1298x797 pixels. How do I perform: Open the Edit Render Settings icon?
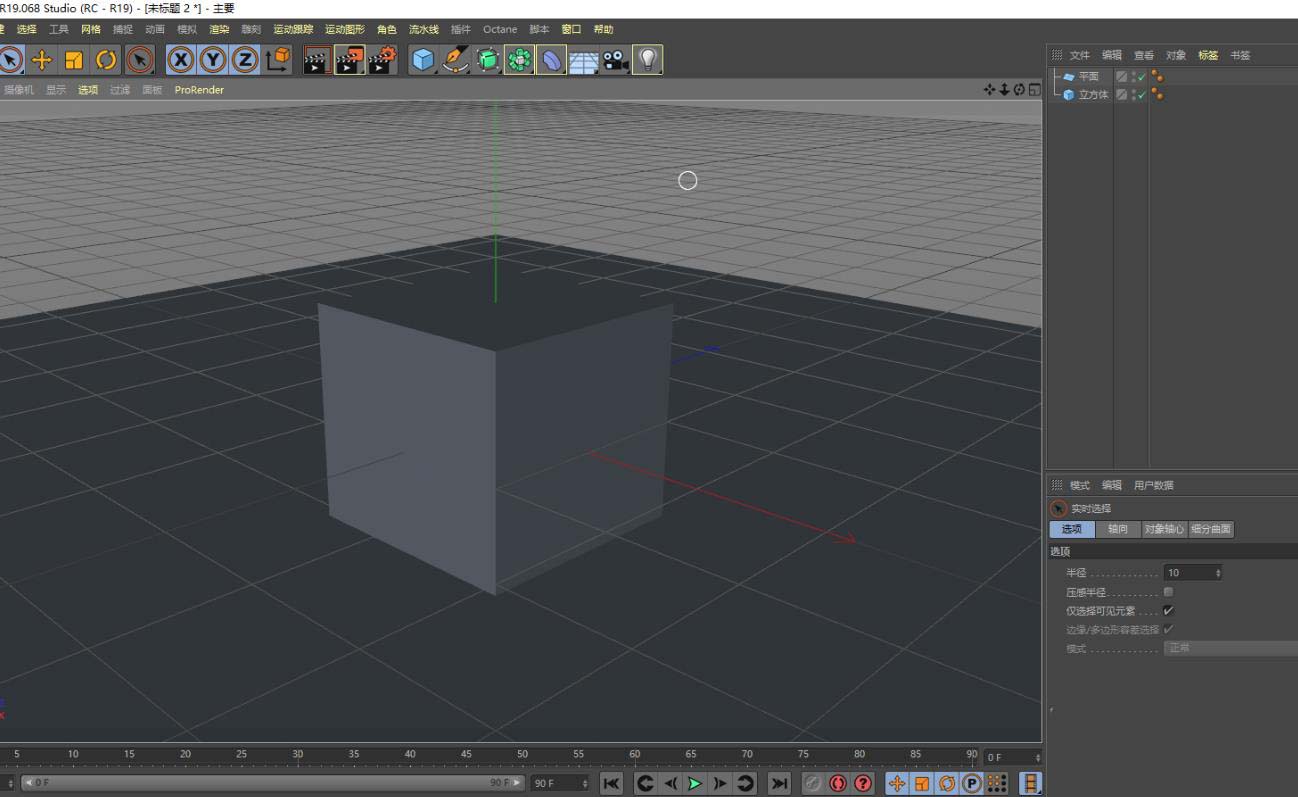click(381, 60)
